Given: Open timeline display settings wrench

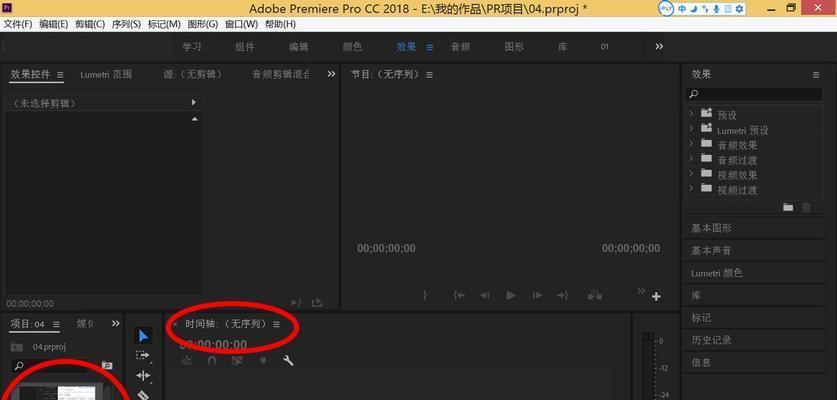Looking at the screenshot, I should pyautogui.click(x=288, y=360).
